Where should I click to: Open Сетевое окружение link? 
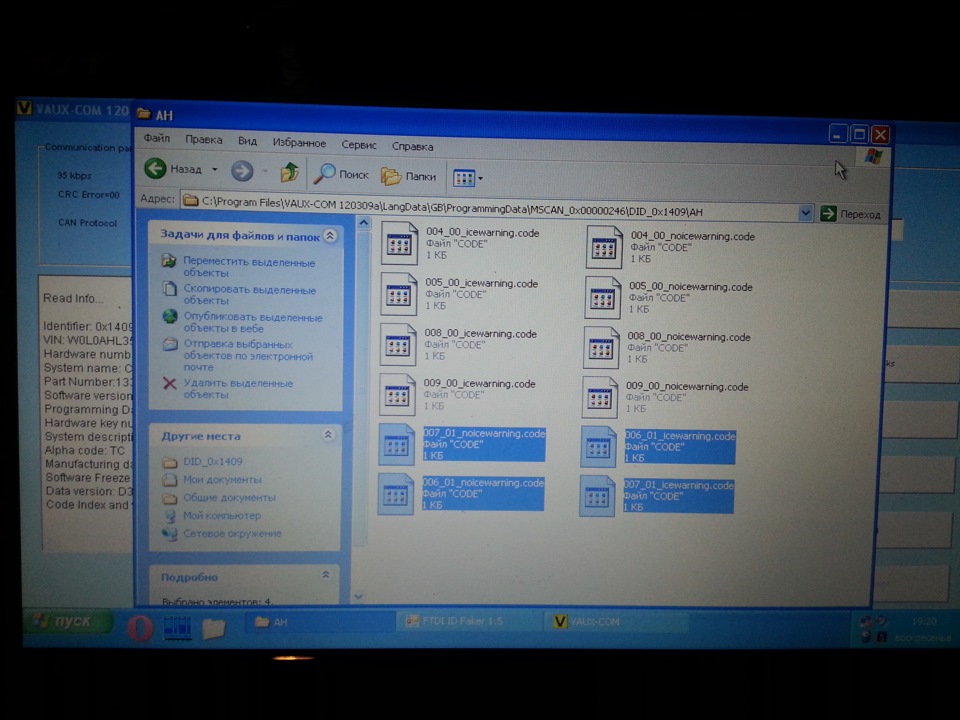click(x=232, y=533)
